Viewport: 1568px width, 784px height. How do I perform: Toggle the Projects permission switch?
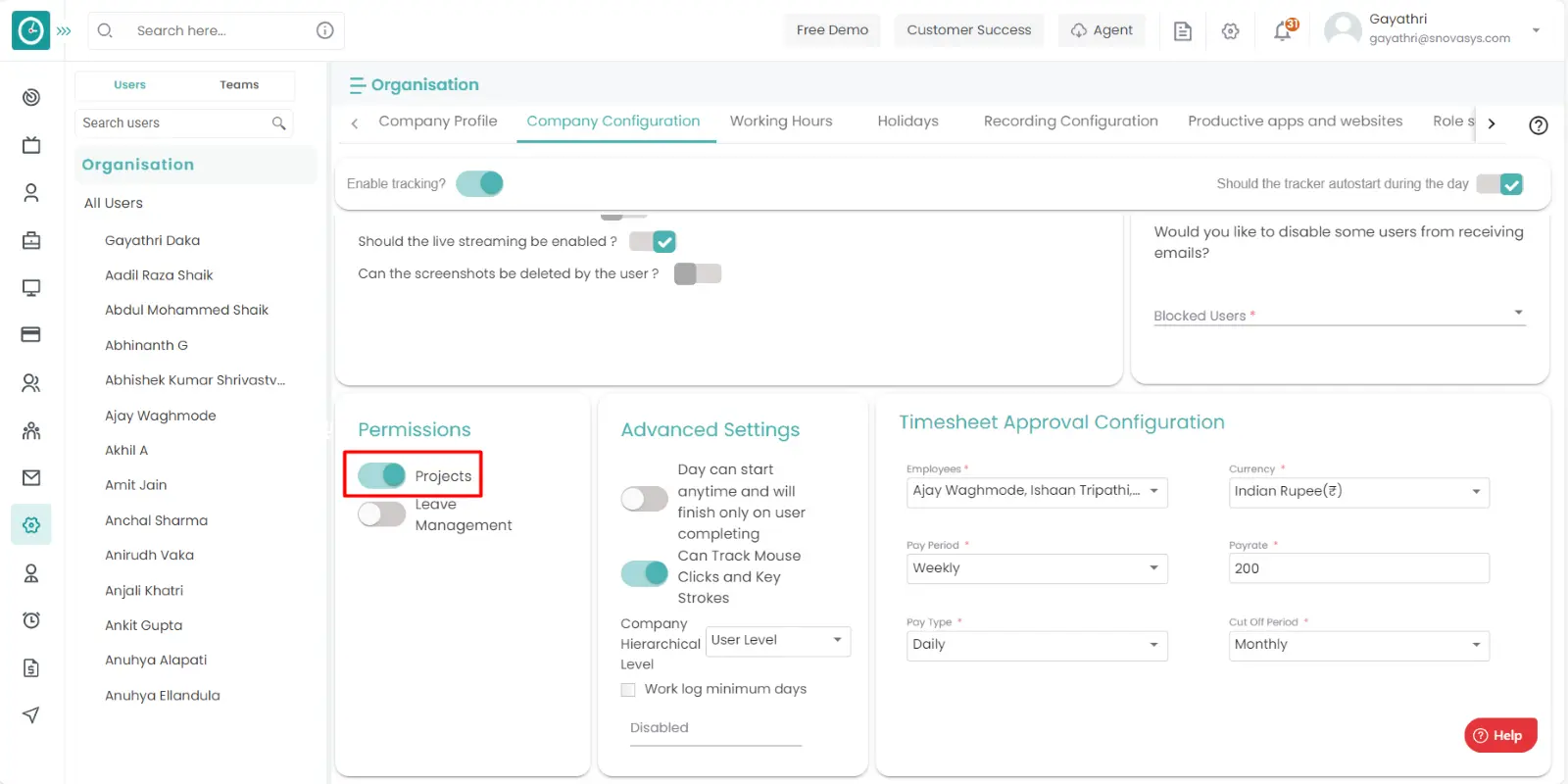coord(382,475)
